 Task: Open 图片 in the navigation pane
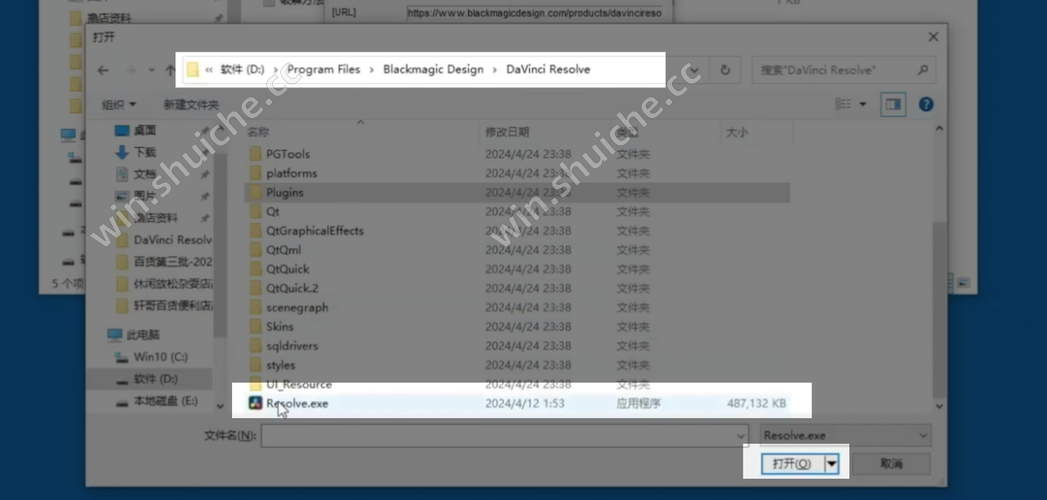[144, 196]
